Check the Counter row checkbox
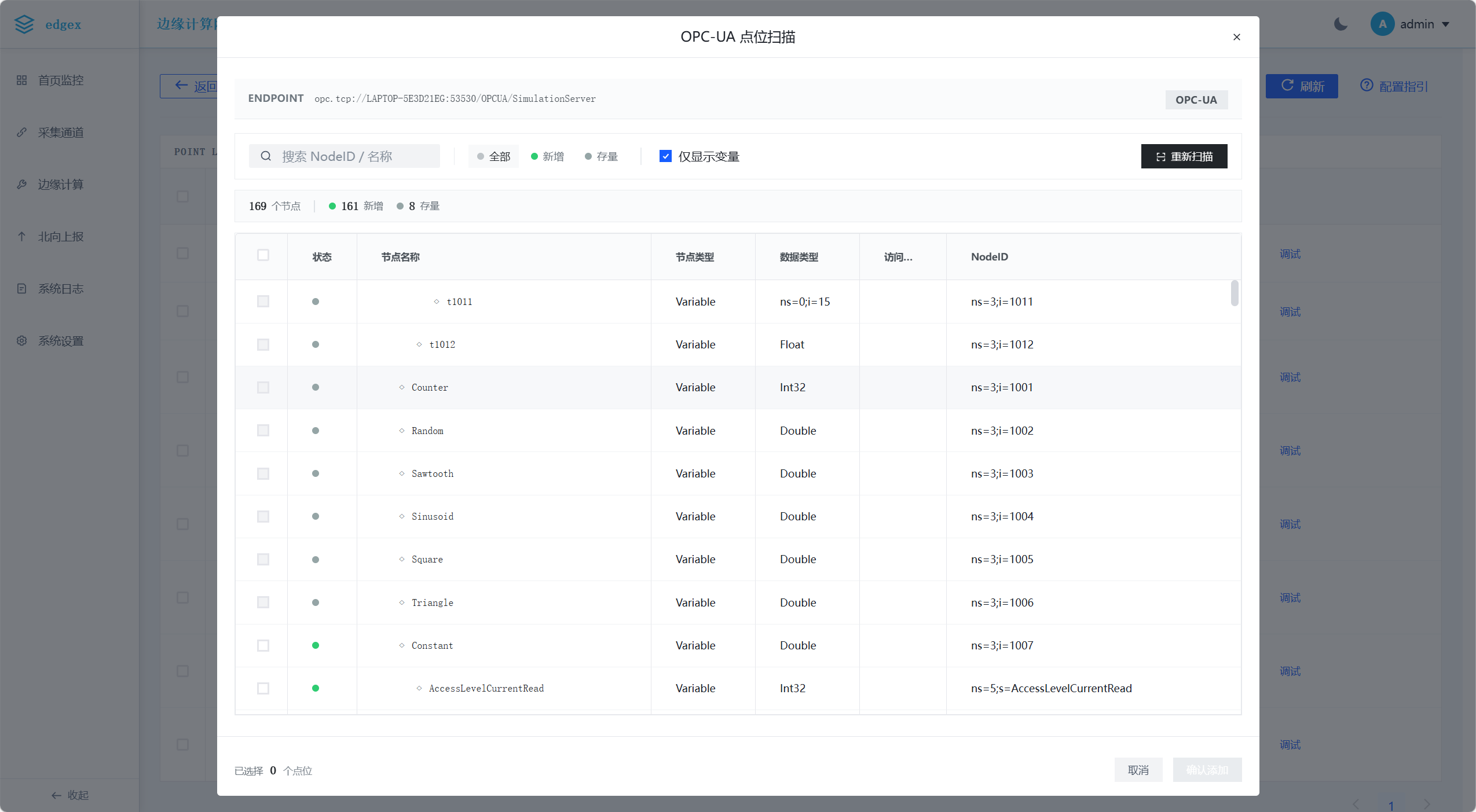The width and height of the screenshot is (1476, 812). pyautogui.click(x=263, y=387)
